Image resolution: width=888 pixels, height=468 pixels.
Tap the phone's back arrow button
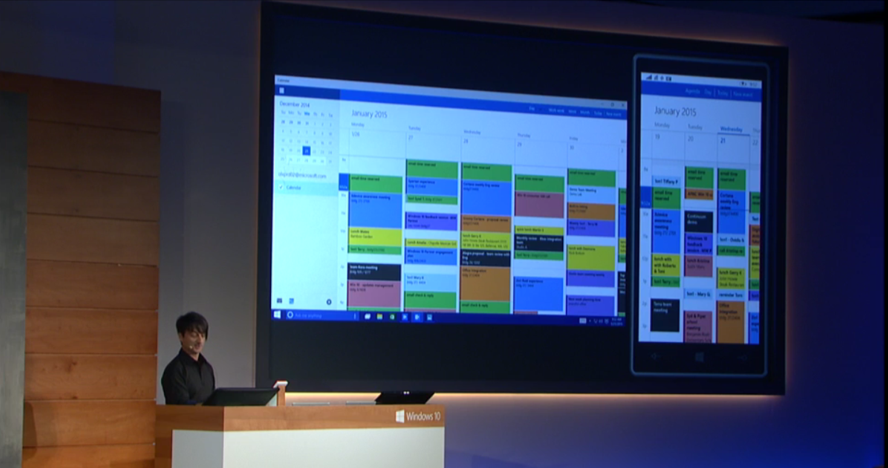pos(655,356)
